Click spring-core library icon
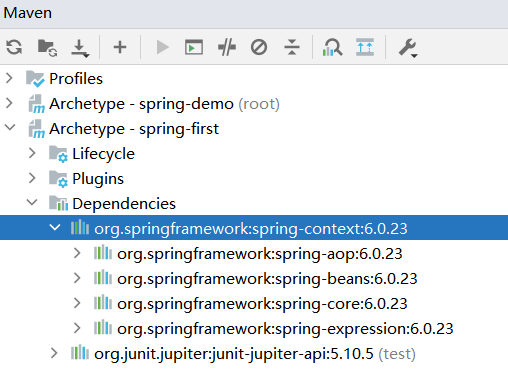The width and height of the screenshot is (508, 377). click(x=103, y=303)
